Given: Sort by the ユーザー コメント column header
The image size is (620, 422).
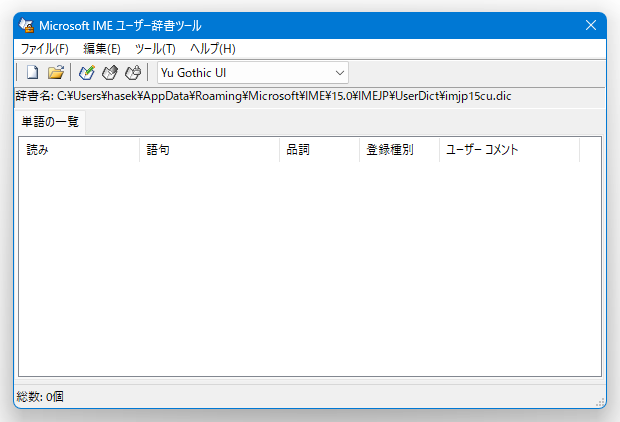Looking at the screenshot, I should click(509, 150).
